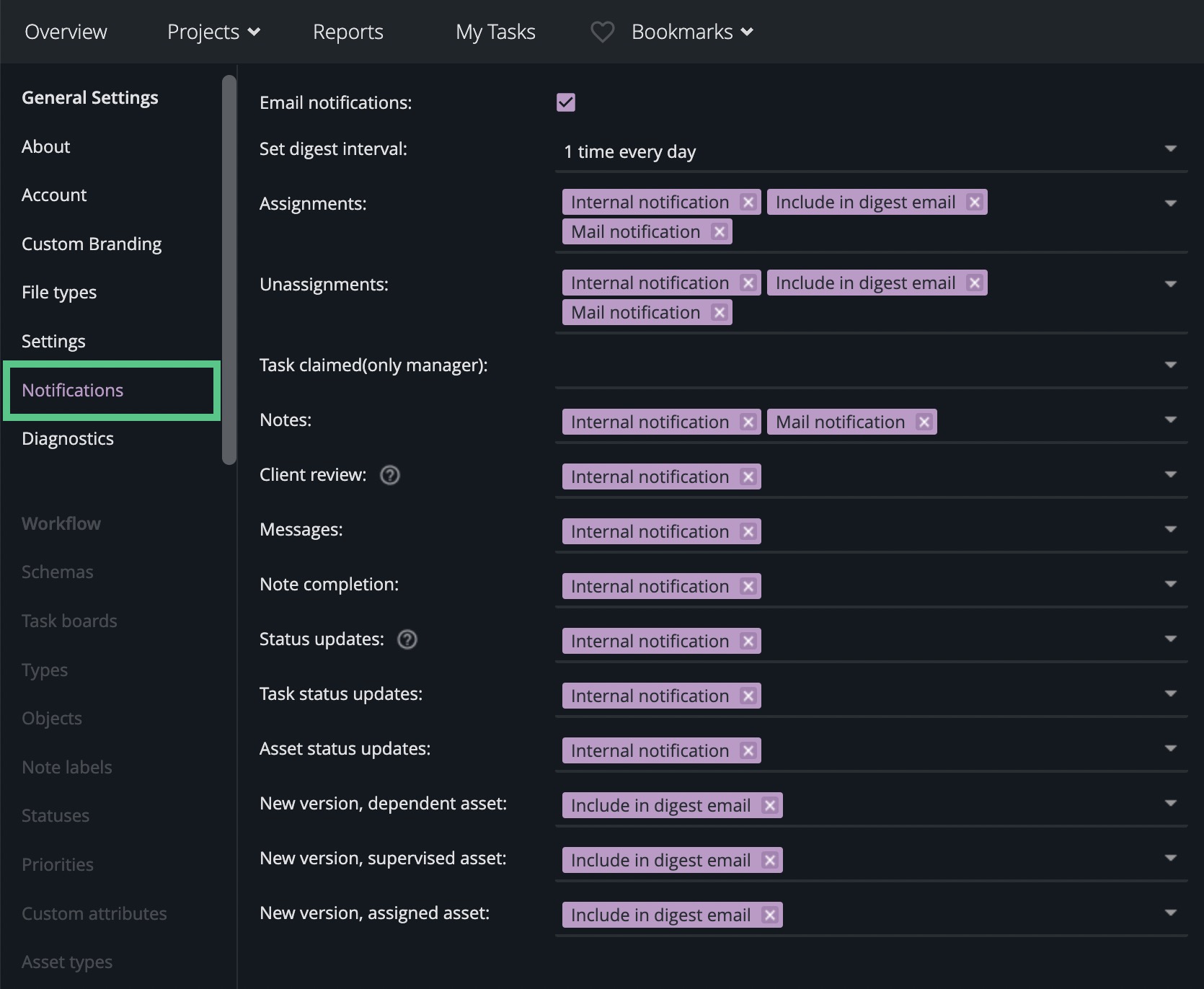Remove Internal notification tag from Messages
This screenshot has height=989, width=1204.
[748, 532]
